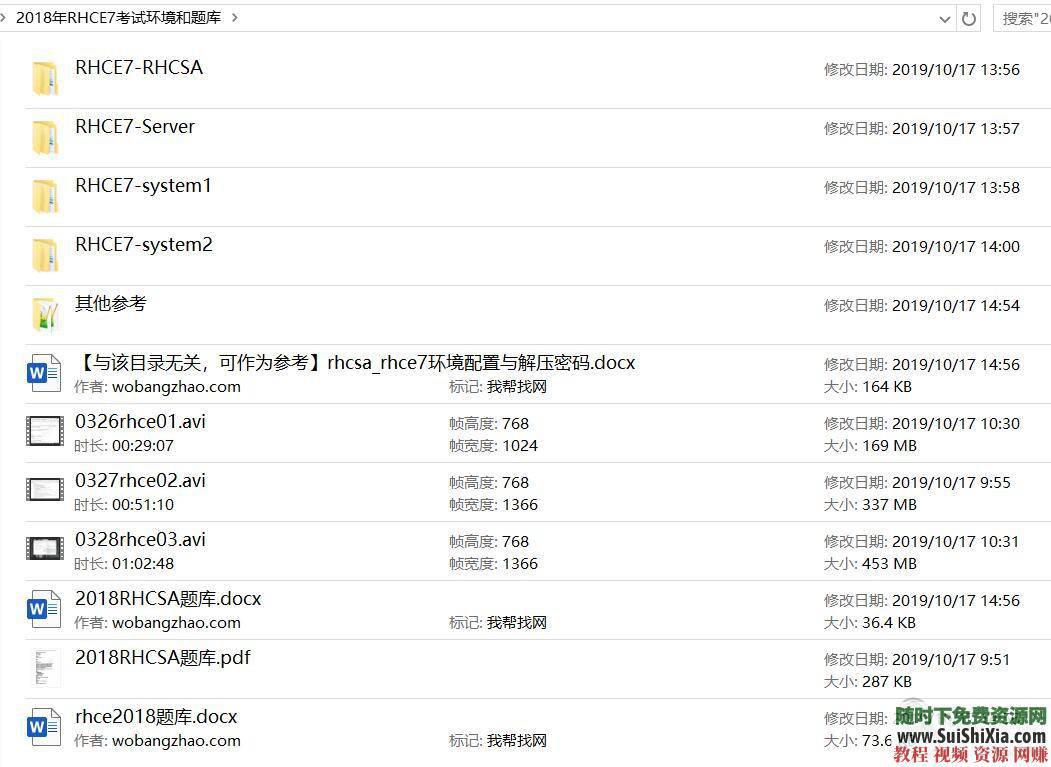The image size is (1051, 767).
Task: Click the video icon of 0327rhce02.avi
Action: 43,490
